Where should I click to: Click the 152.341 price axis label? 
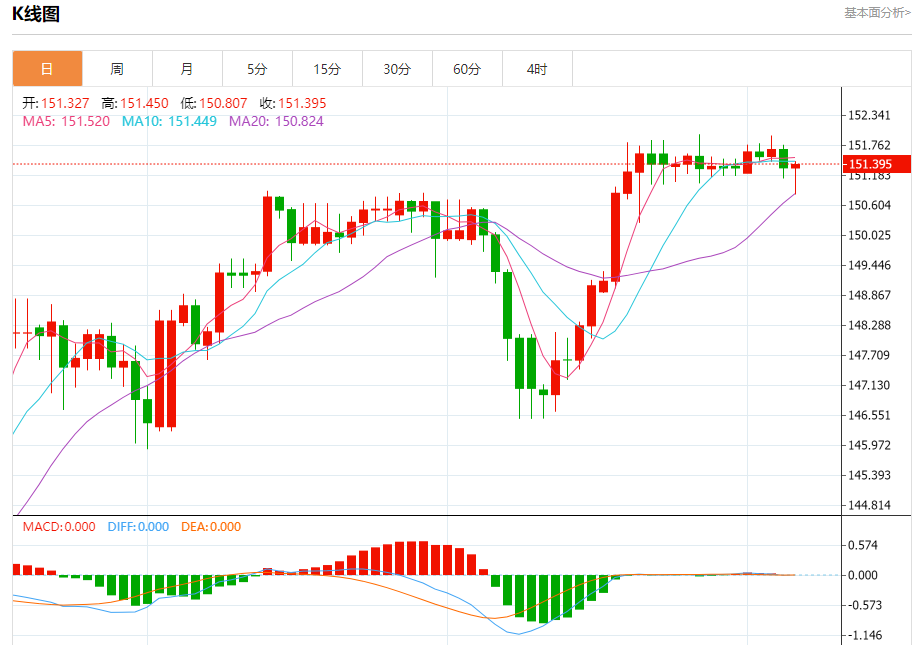pyautogui.click(x=870, y=115)
